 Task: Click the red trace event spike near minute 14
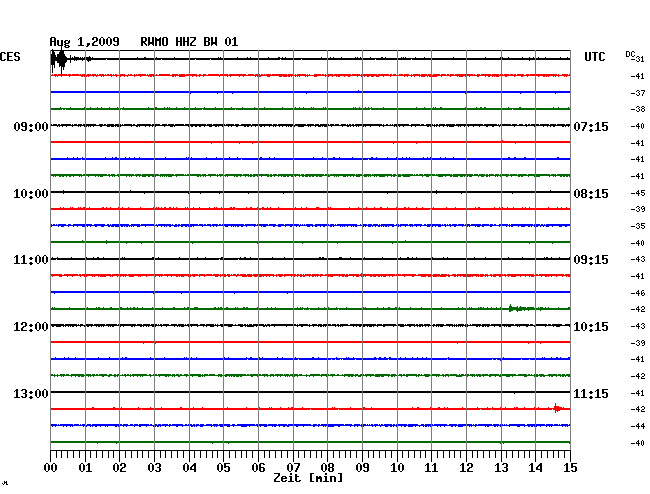[x=558, y=409]
